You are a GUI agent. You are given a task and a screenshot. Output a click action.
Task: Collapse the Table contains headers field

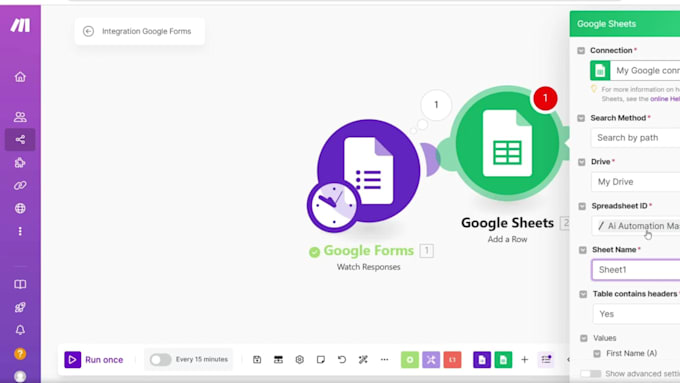click(x=583, y=294)
